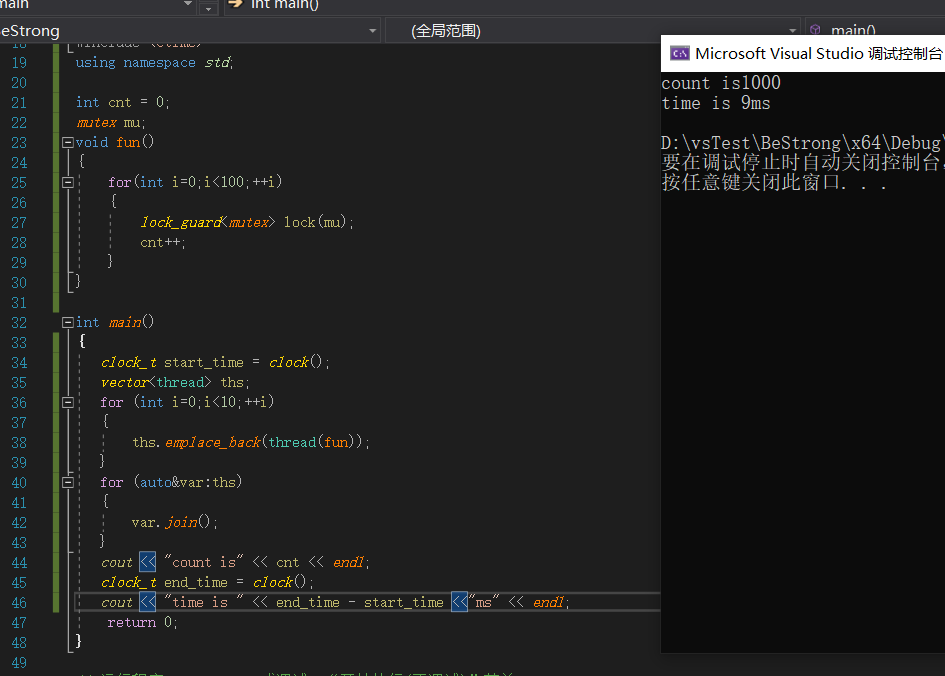The width and height of the screenshot is (945, 676).
Task: Collapse the for loop at line 25
Action: tap(68, 183)
